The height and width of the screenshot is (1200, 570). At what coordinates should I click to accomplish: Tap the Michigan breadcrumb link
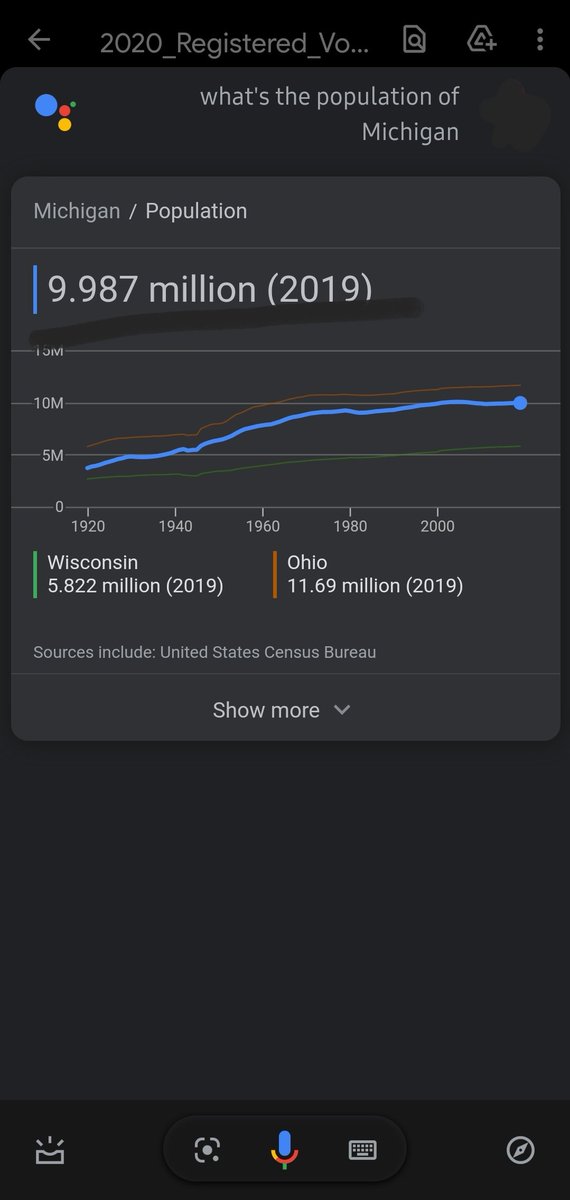pyautogui.click(x=77, y=211)
